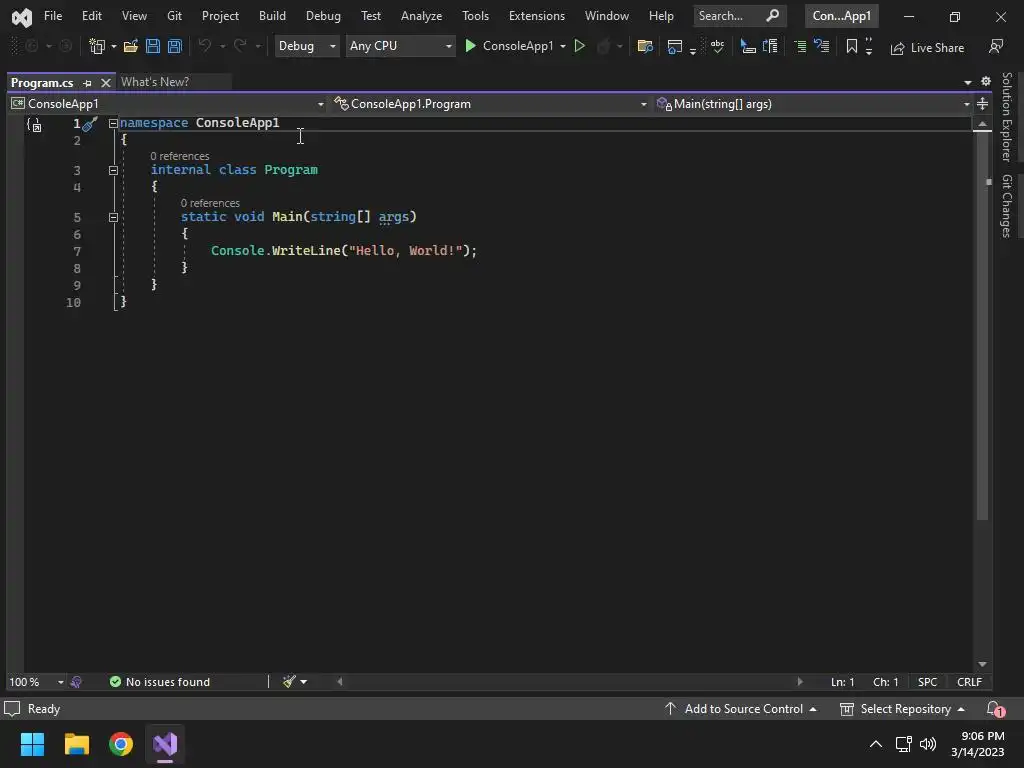Click the uncomment lines icon with blue arrow
The image size is (1024, 768).
pyautogui.click(x=822, y=46)
